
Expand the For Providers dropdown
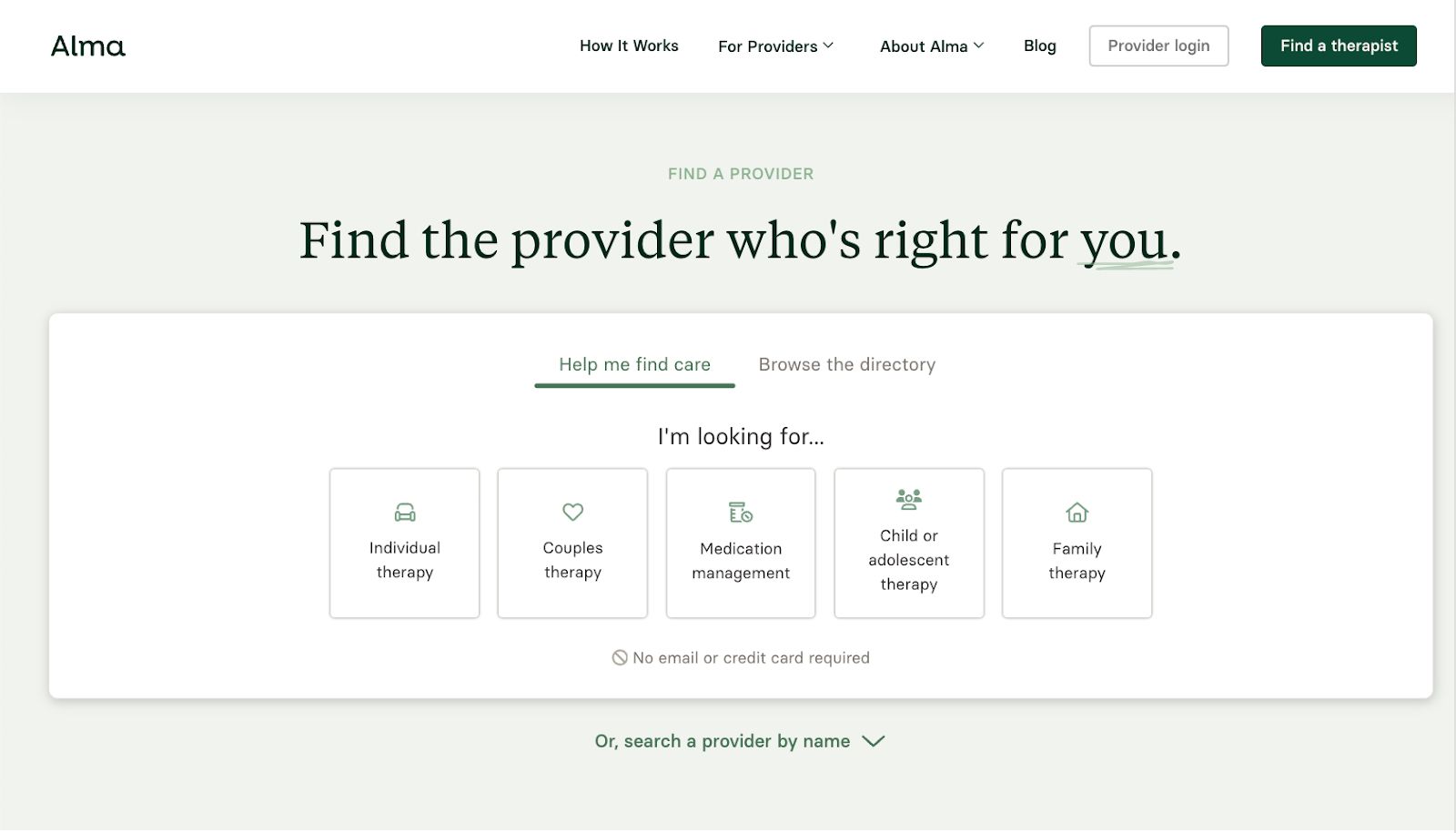pyautogui.click(x=775, y=46)
